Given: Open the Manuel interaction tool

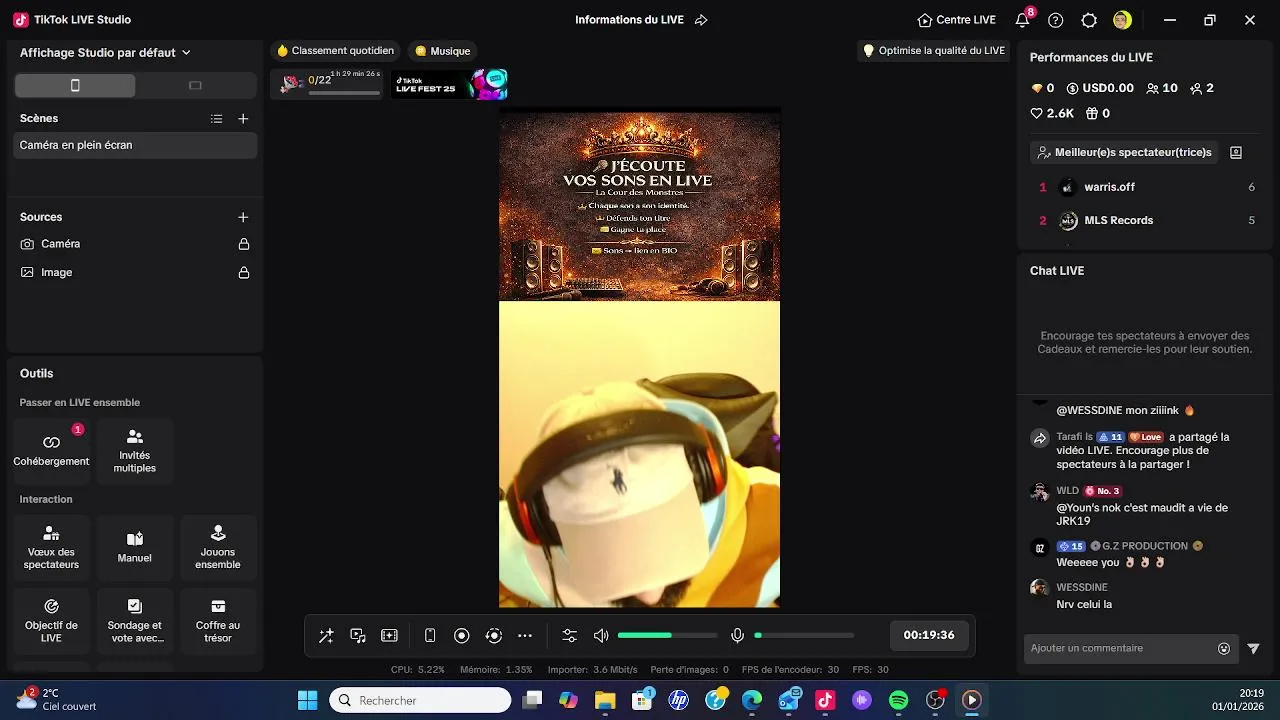Looking at the screenshot, I should 135,547.
